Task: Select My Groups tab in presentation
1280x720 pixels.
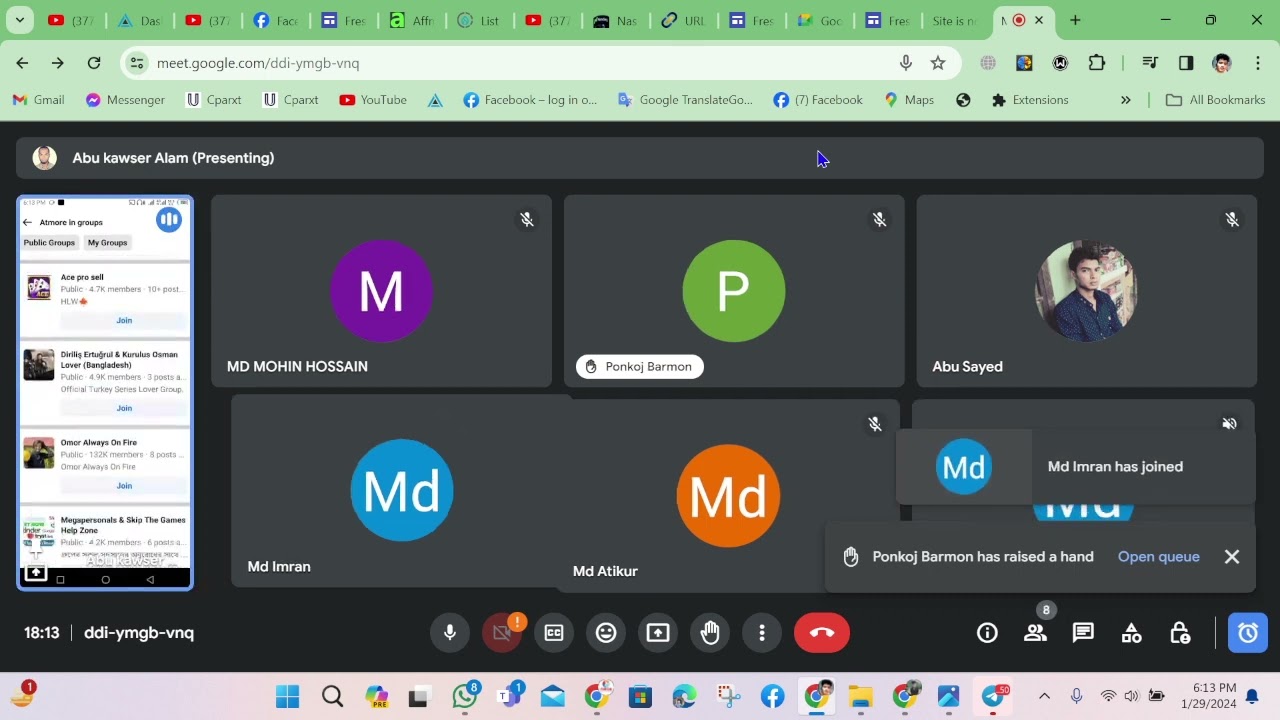Action: click(107, 243)
